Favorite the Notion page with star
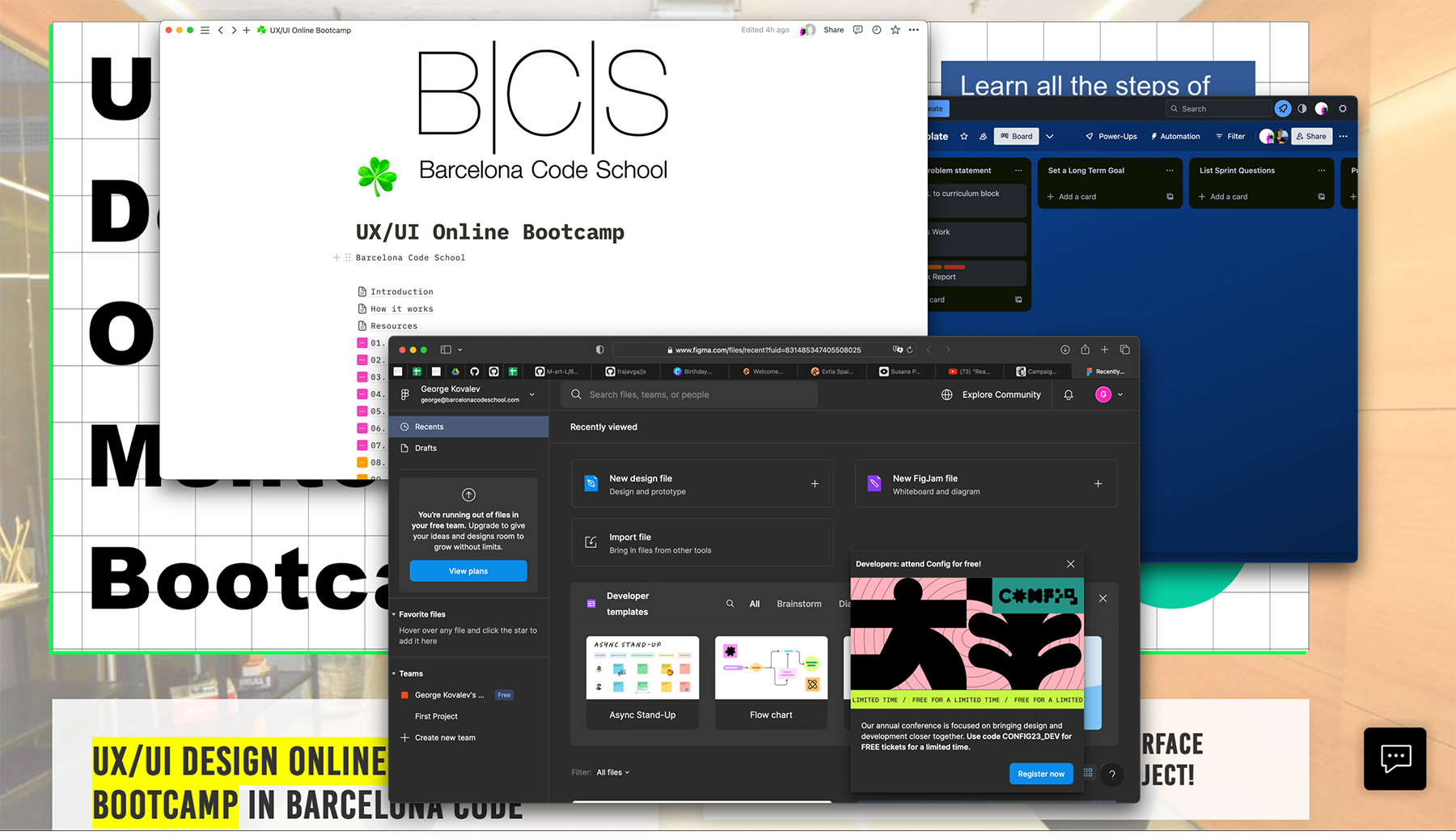This screenshot has width=1456, height=840. coord(895,30)
